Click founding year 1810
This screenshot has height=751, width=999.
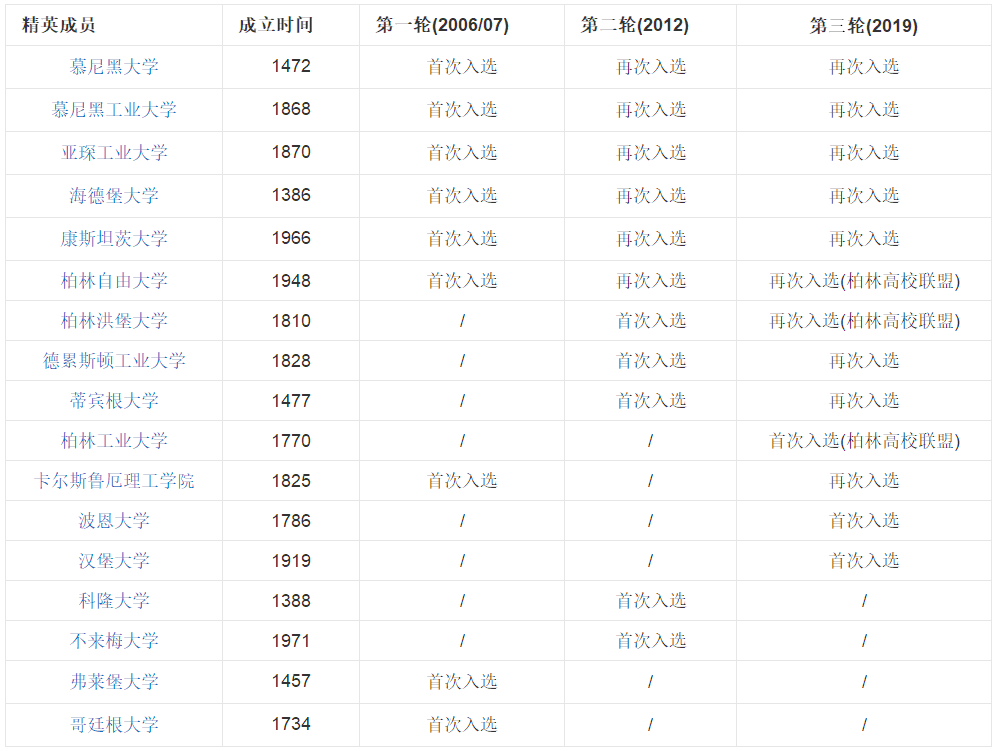(x=291, y=321)
